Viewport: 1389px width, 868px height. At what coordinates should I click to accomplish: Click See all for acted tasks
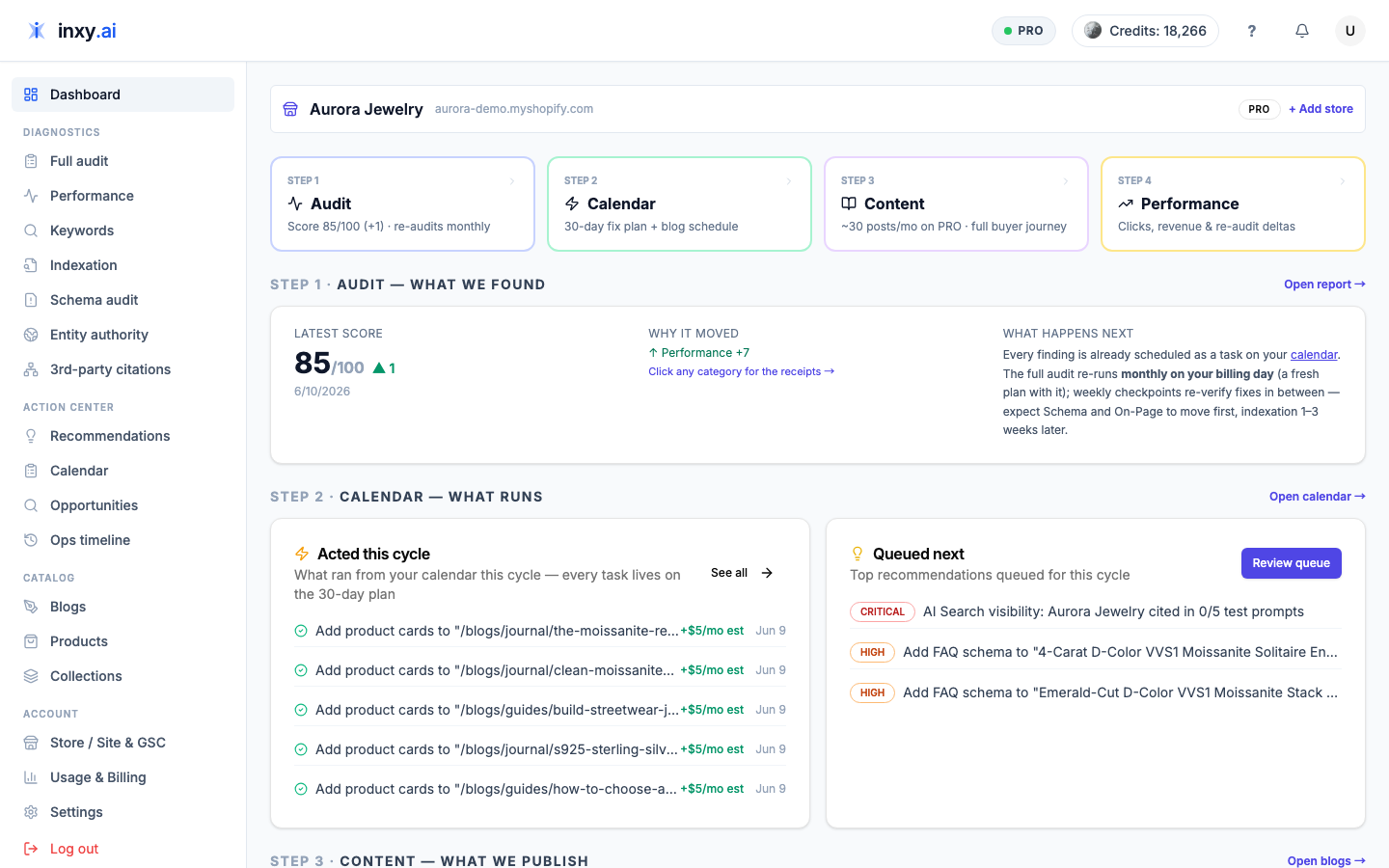[742, 573]
